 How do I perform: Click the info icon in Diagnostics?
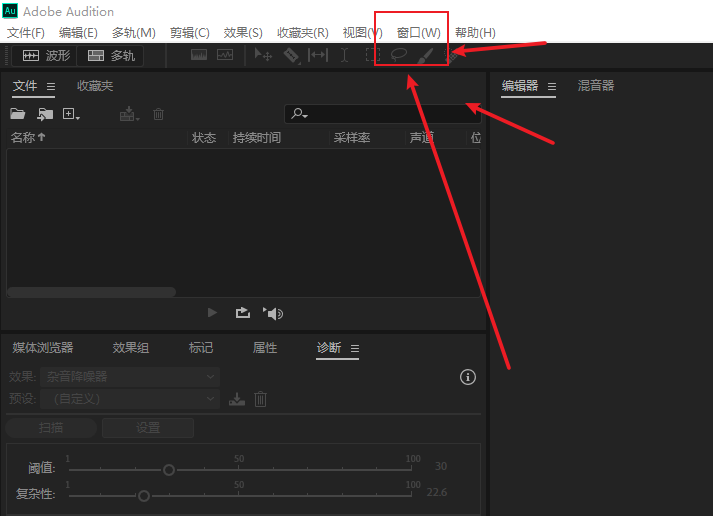pyautogui.click(x=468, y=377)
